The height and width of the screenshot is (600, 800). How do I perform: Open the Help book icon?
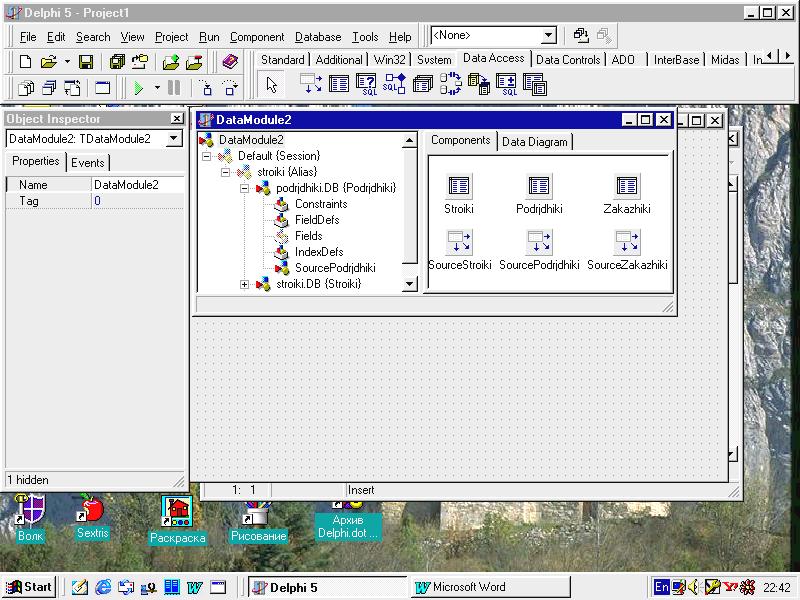pyautogui.click(x=230, y=62)
